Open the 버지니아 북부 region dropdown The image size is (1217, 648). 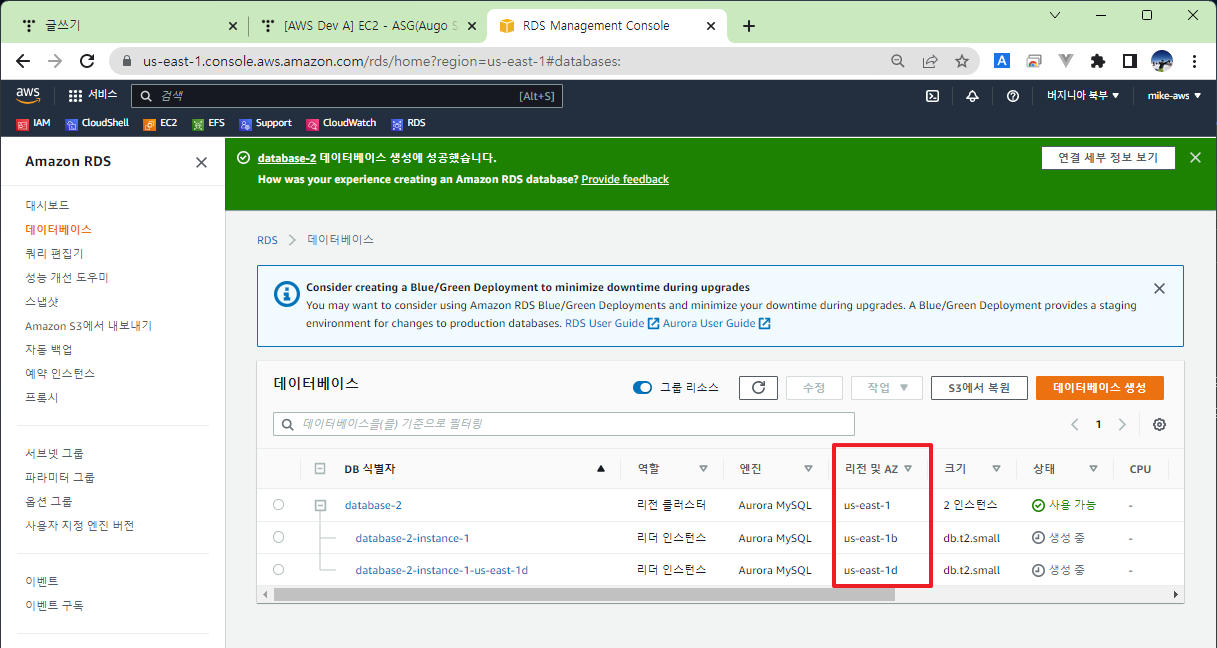coord(1083,96)
